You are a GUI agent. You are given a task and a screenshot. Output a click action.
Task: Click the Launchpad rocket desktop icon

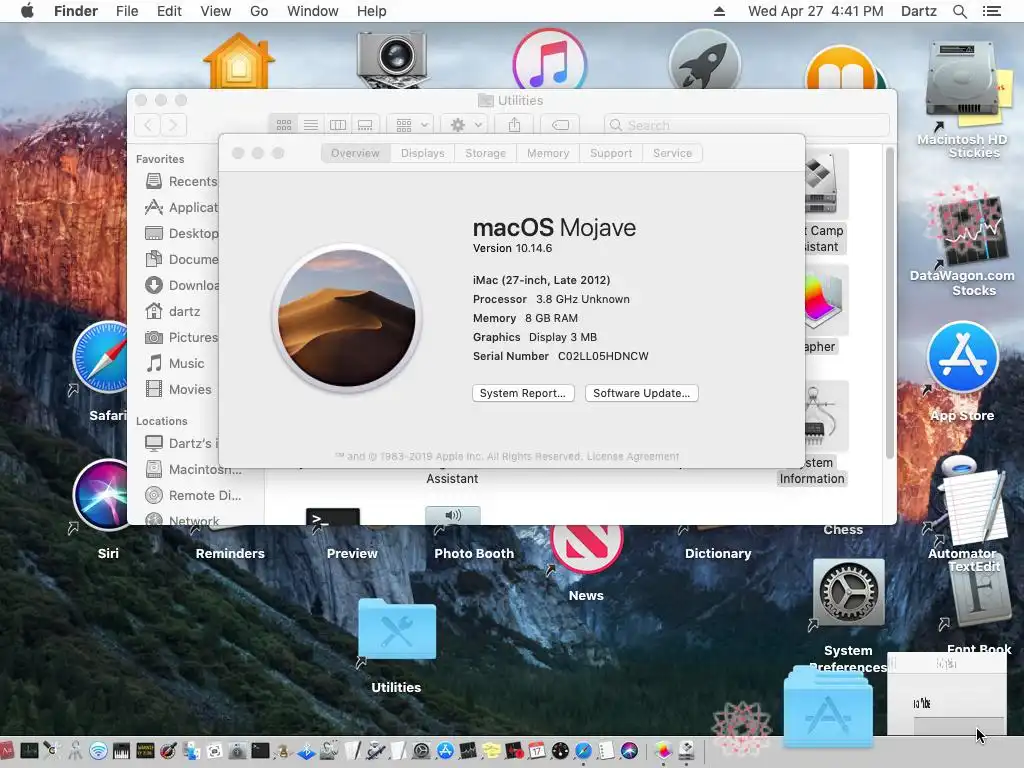pyautogui.click(x=704, y=60)
